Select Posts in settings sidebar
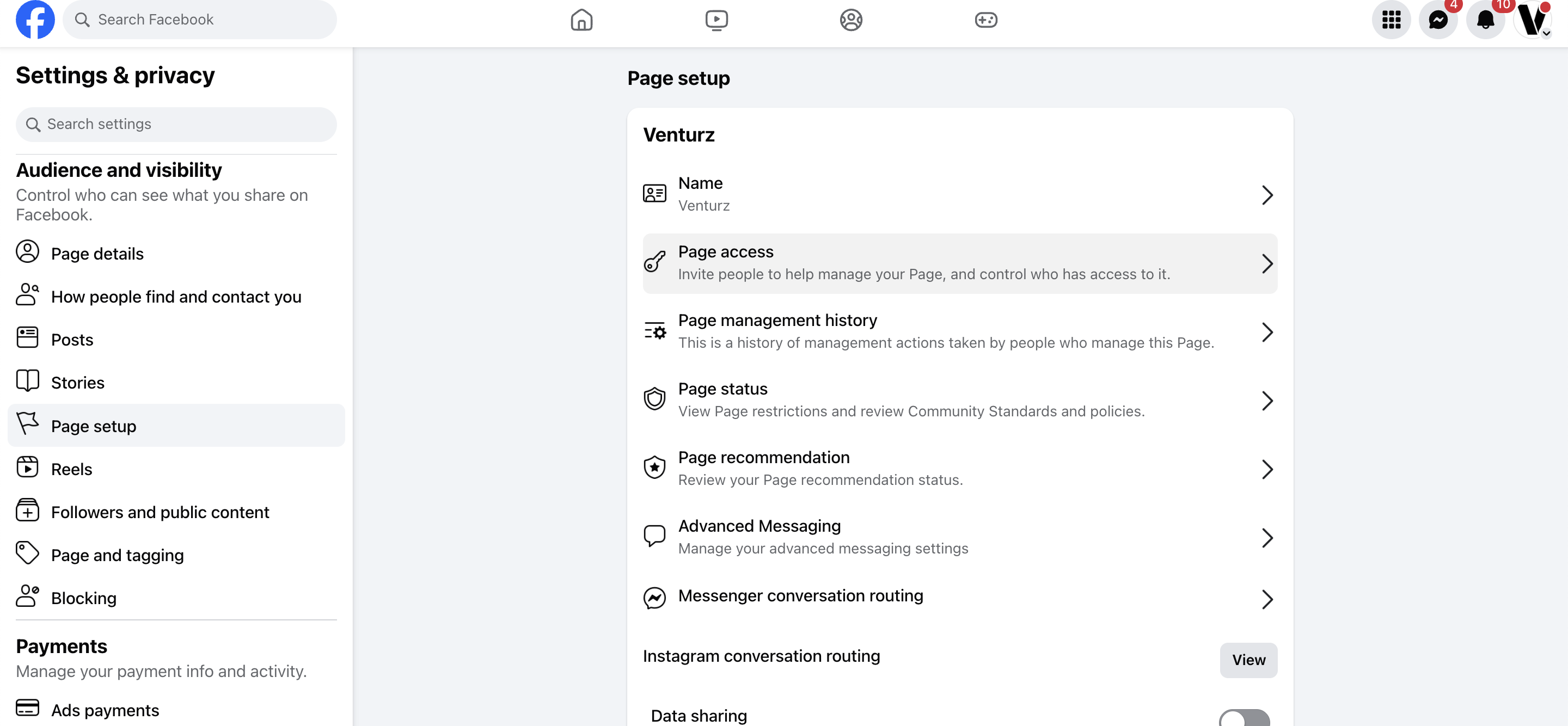The width and height of the screenshot is (1568, 726). [x=176, y=340]
